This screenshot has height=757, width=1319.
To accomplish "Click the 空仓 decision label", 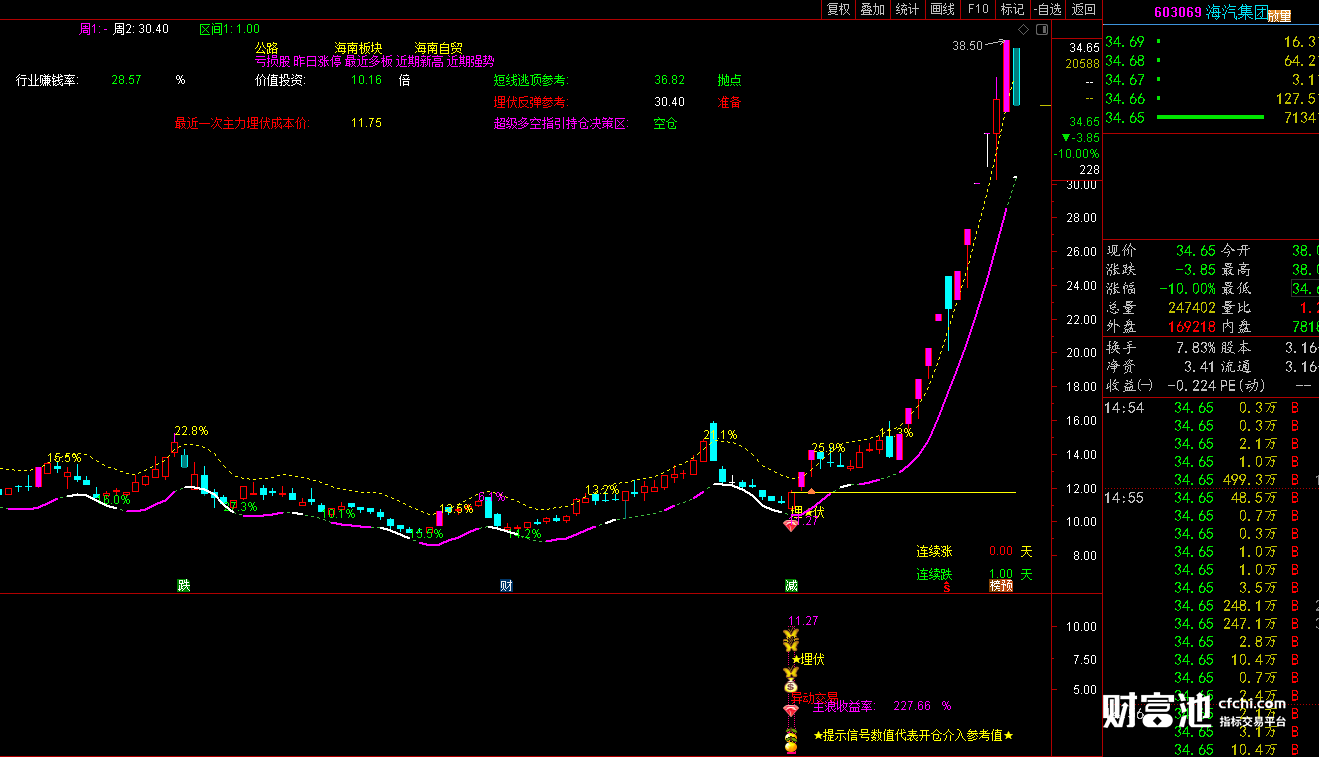I will 665,123.
